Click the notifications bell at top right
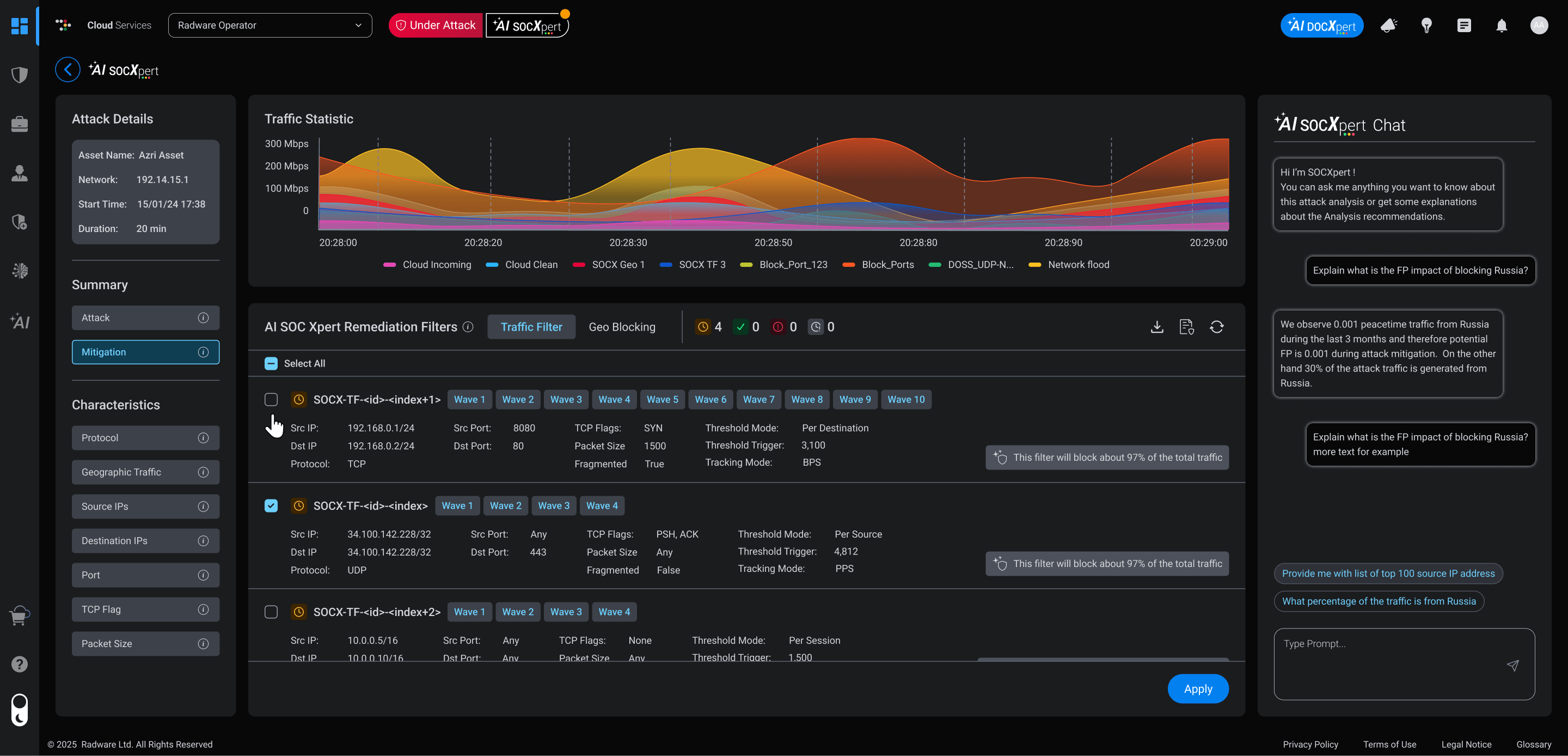1568x756 pixels. tap(1501, 25)
